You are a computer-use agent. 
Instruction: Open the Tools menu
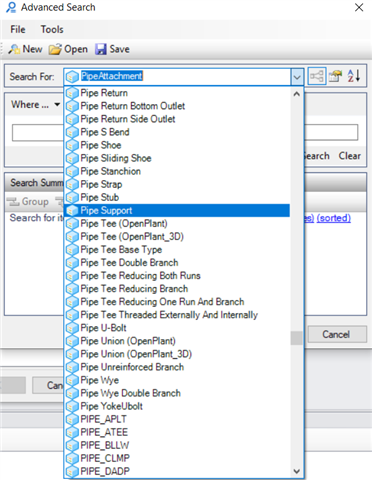tap(52, 29)
